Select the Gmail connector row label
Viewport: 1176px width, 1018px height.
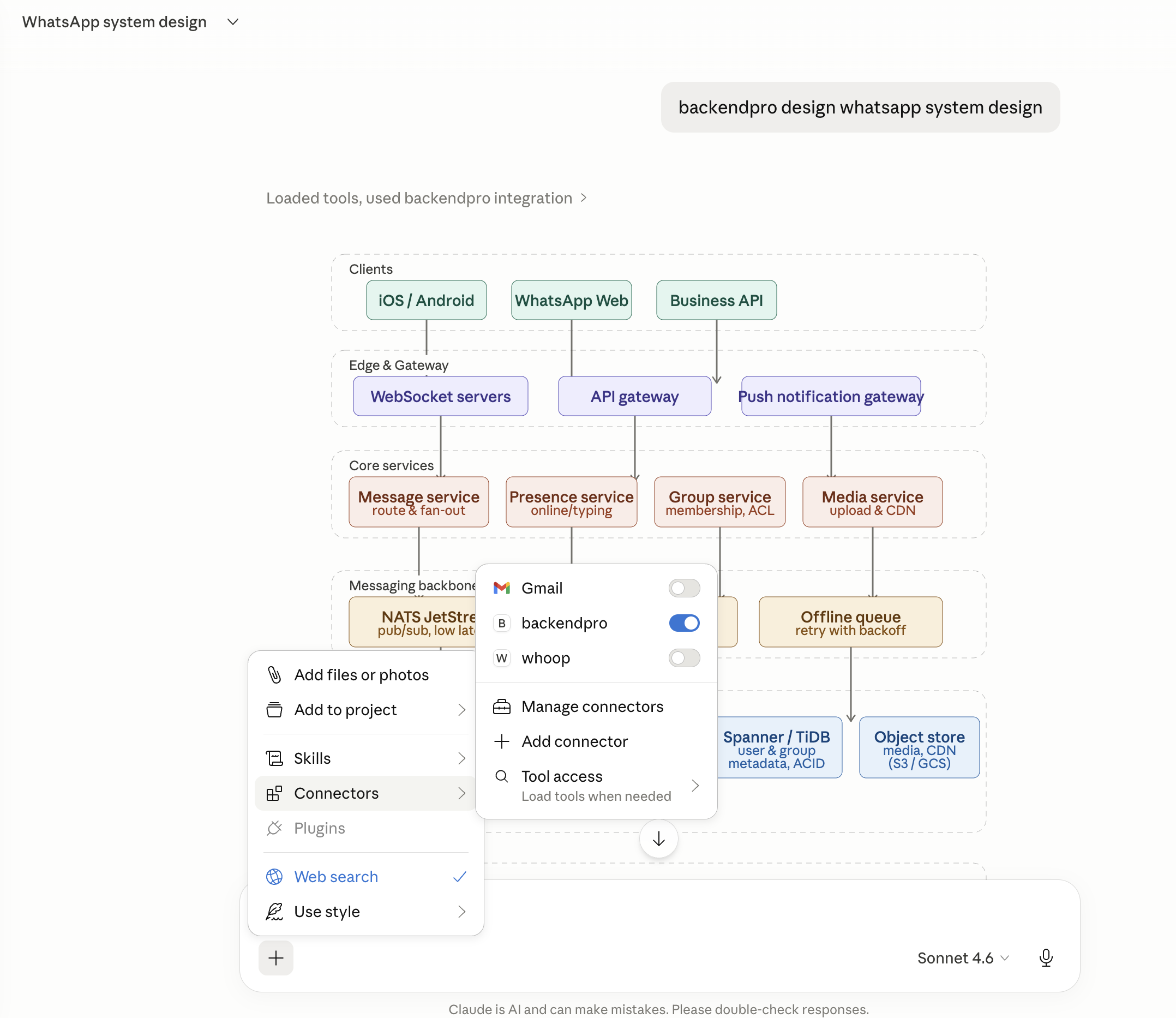coord(542,588)
